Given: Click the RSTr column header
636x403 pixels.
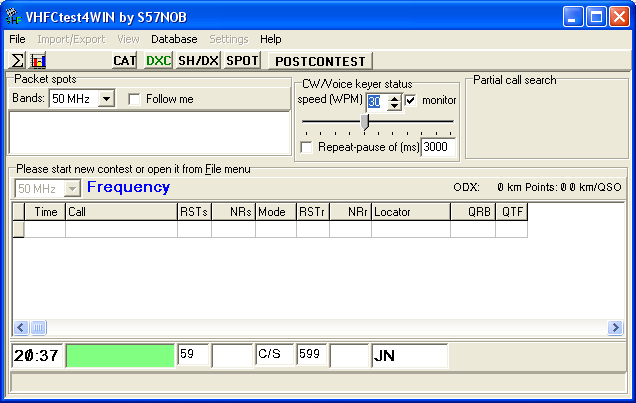Looking at the screenshot, I should pos(313,212).
